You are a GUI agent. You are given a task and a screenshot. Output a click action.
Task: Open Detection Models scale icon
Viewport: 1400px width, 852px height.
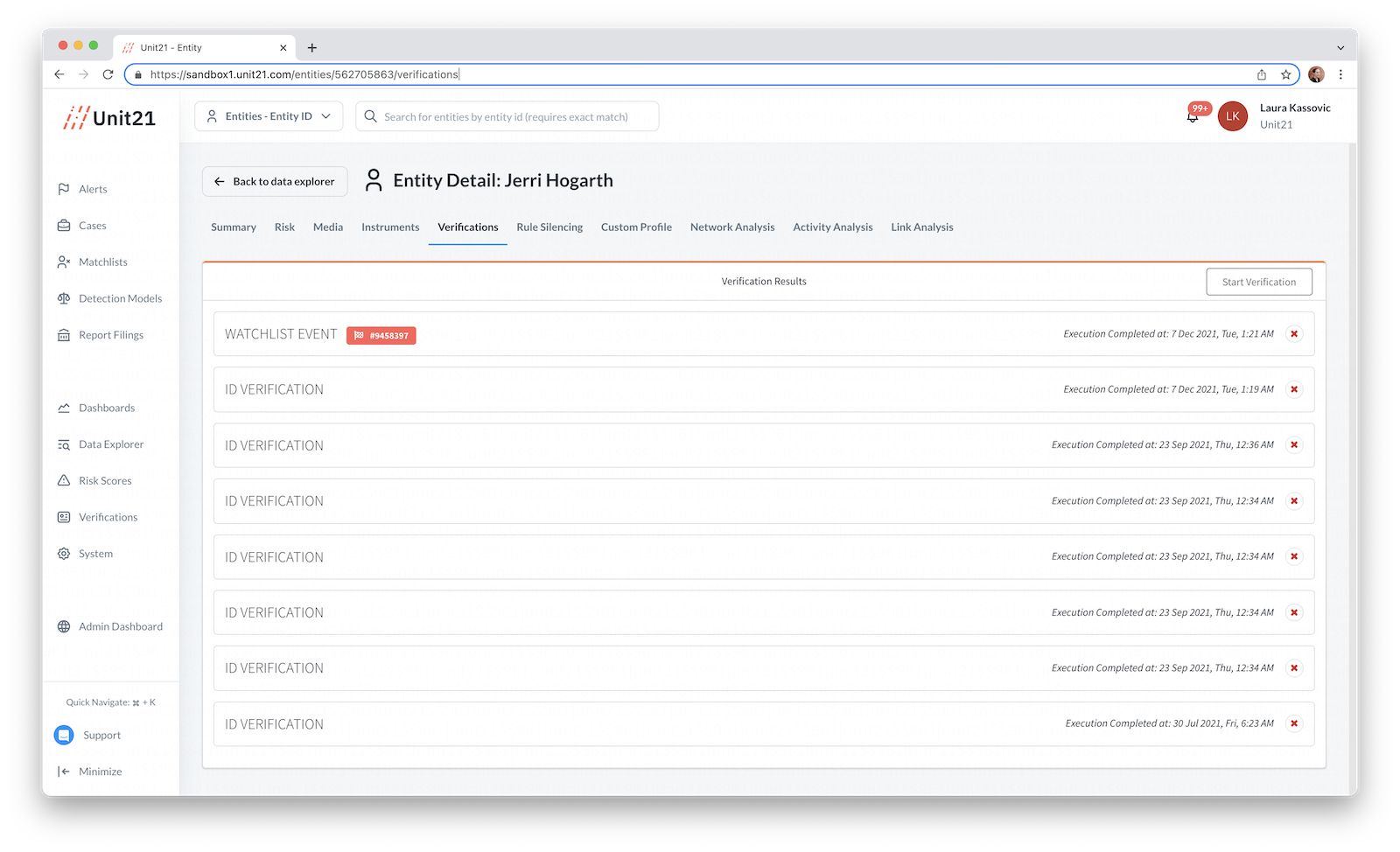coord(64,298)
